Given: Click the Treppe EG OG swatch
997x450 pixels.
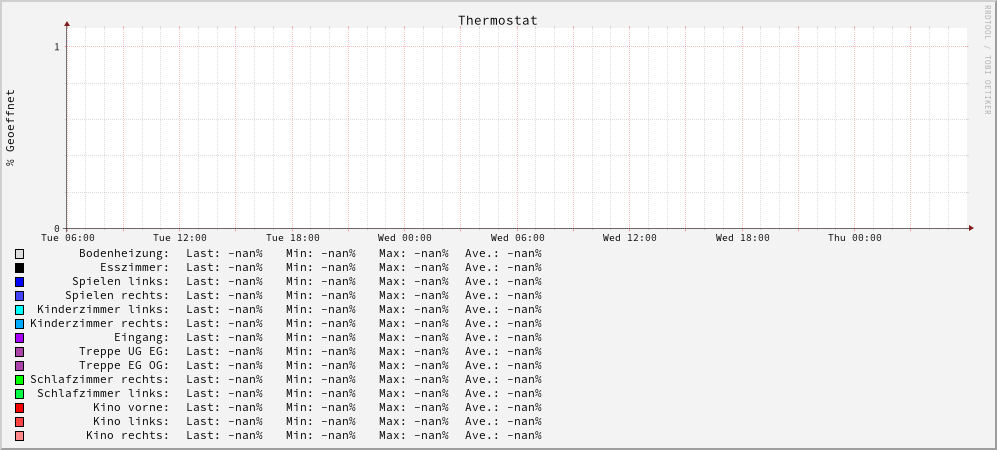Looking at the screenshot, I should pyautogui.click(x=19, y=366).
